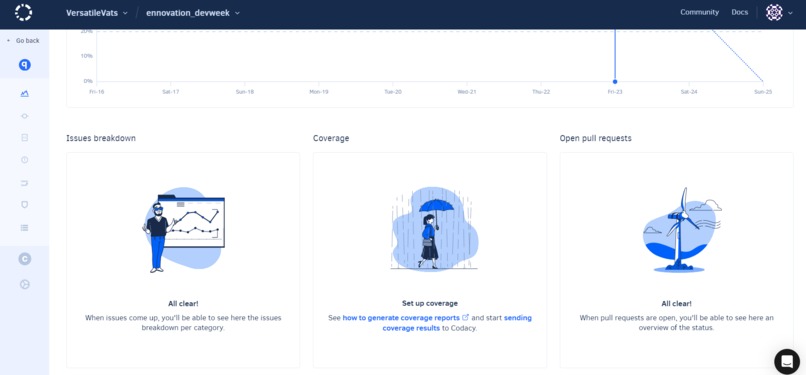The height and width of the screenshot is (375, 806).
Task: Click the Fri-23 axis label
Action: pos(615,92)
